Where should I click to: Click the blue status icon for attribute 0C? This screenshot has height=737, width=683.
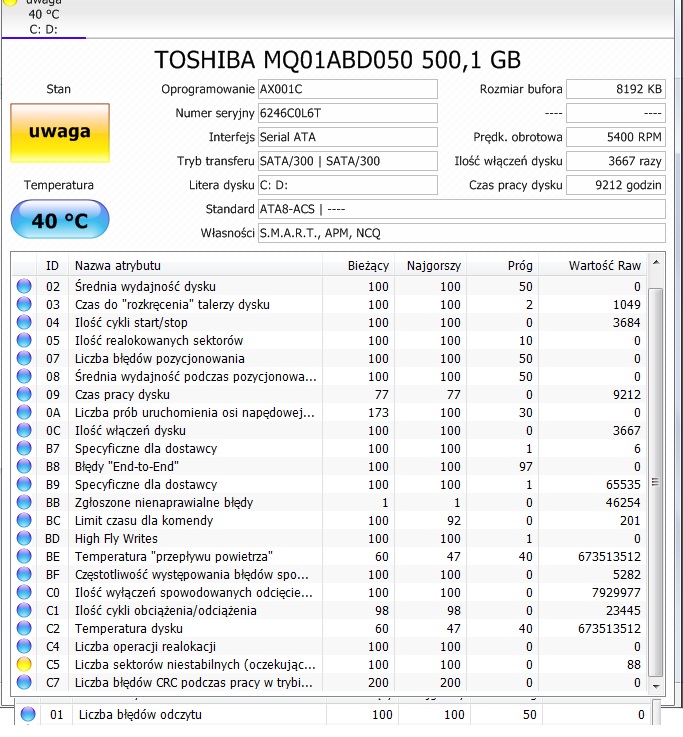(x=24, y=431)
